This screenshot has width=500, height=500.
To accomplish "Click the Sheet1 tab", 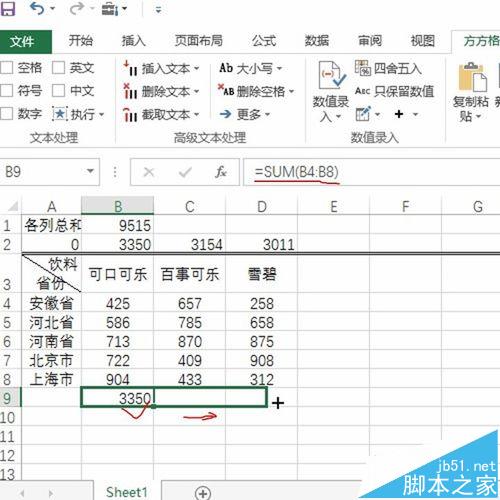I will tap(127, 492).
